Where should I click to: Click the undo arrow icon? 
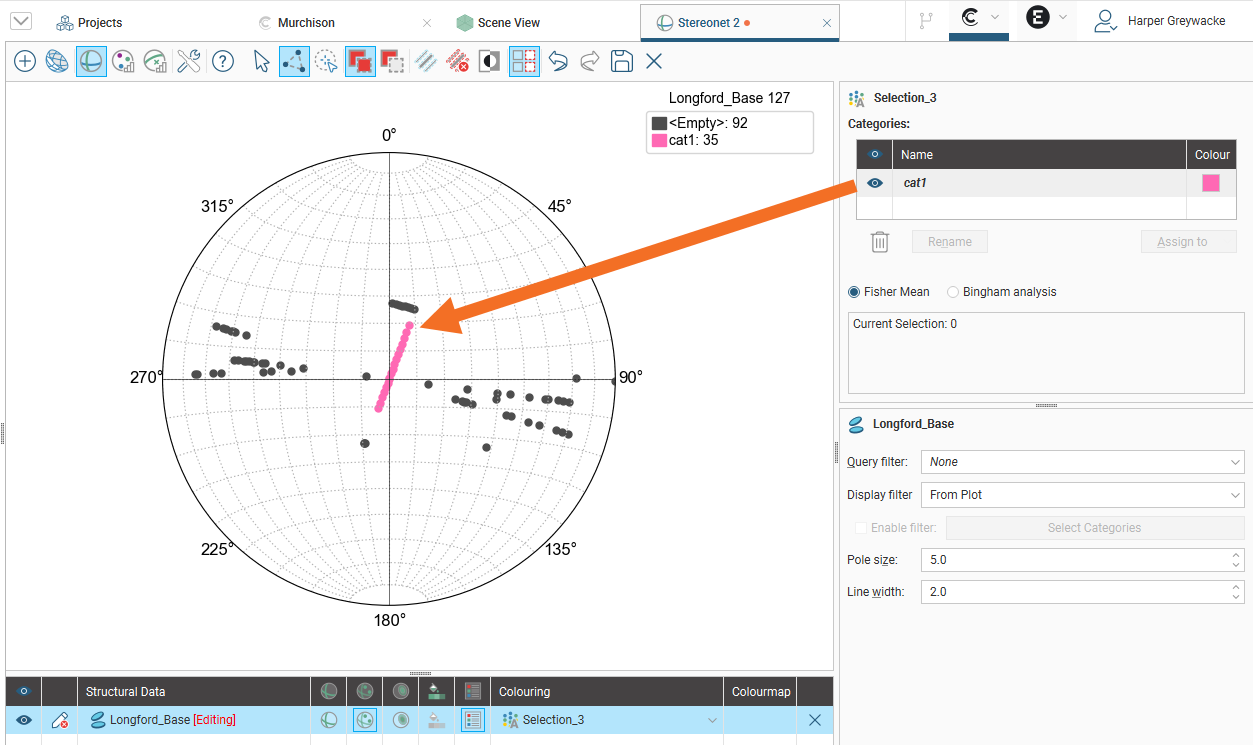coord(558,62)
